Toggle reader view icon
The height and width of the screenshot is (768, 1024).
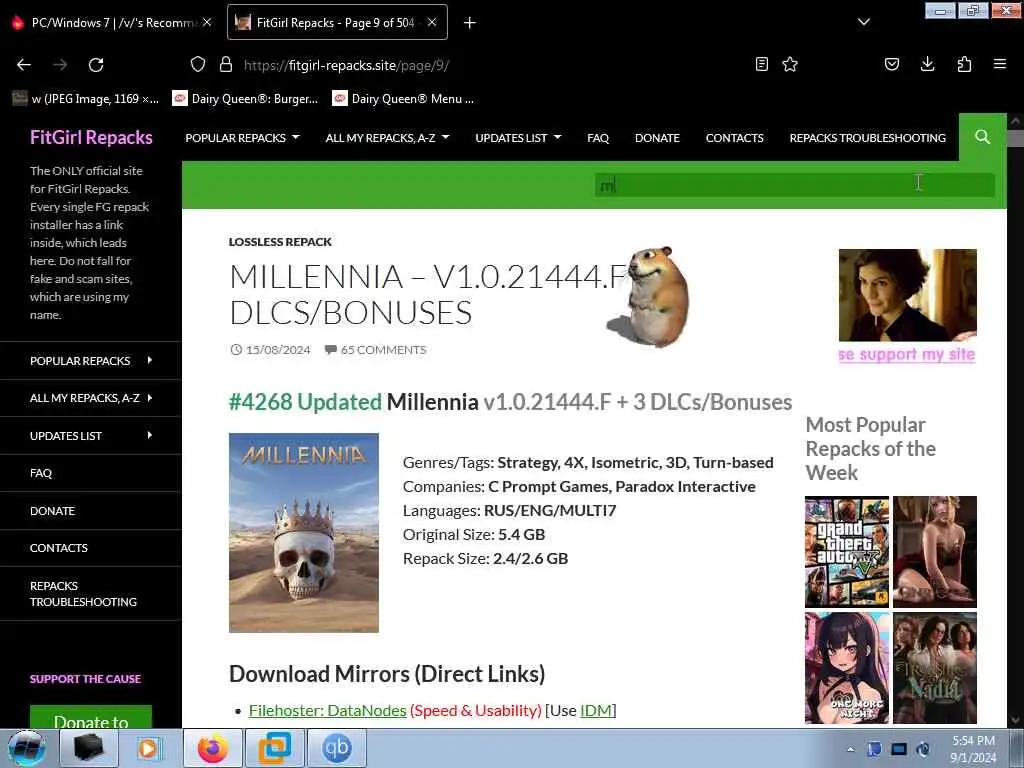(761, 64)
